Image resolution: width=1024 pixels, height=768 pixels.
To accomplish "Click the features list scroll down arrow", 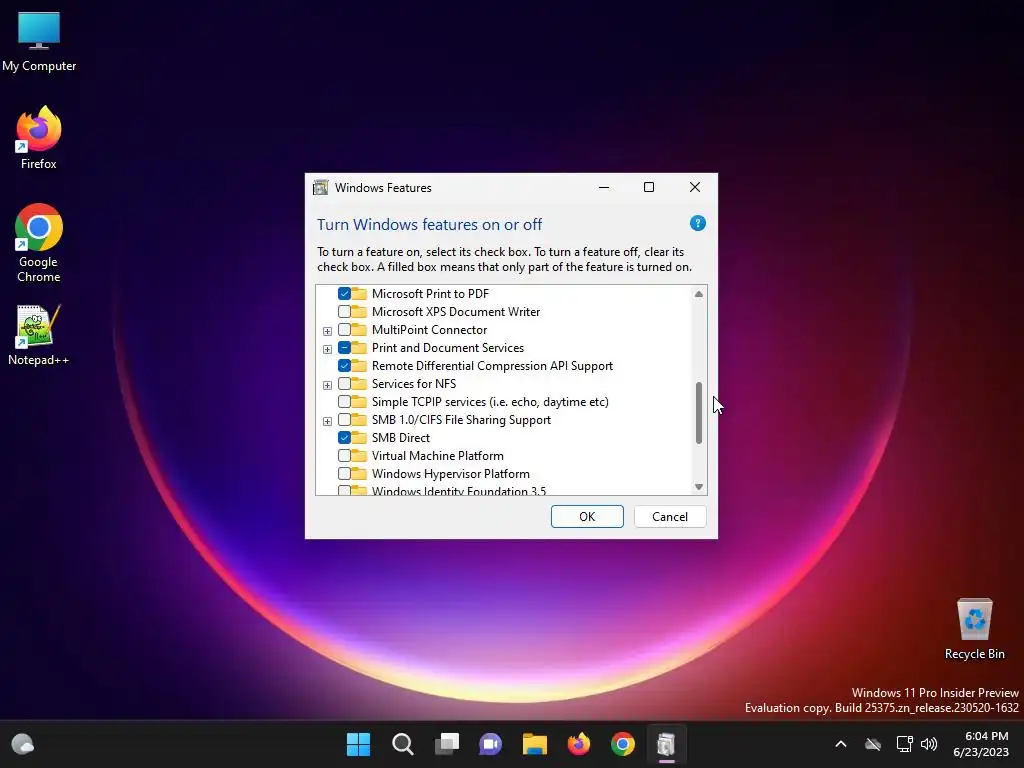I will pyautogui.click(x=699, y=487).
